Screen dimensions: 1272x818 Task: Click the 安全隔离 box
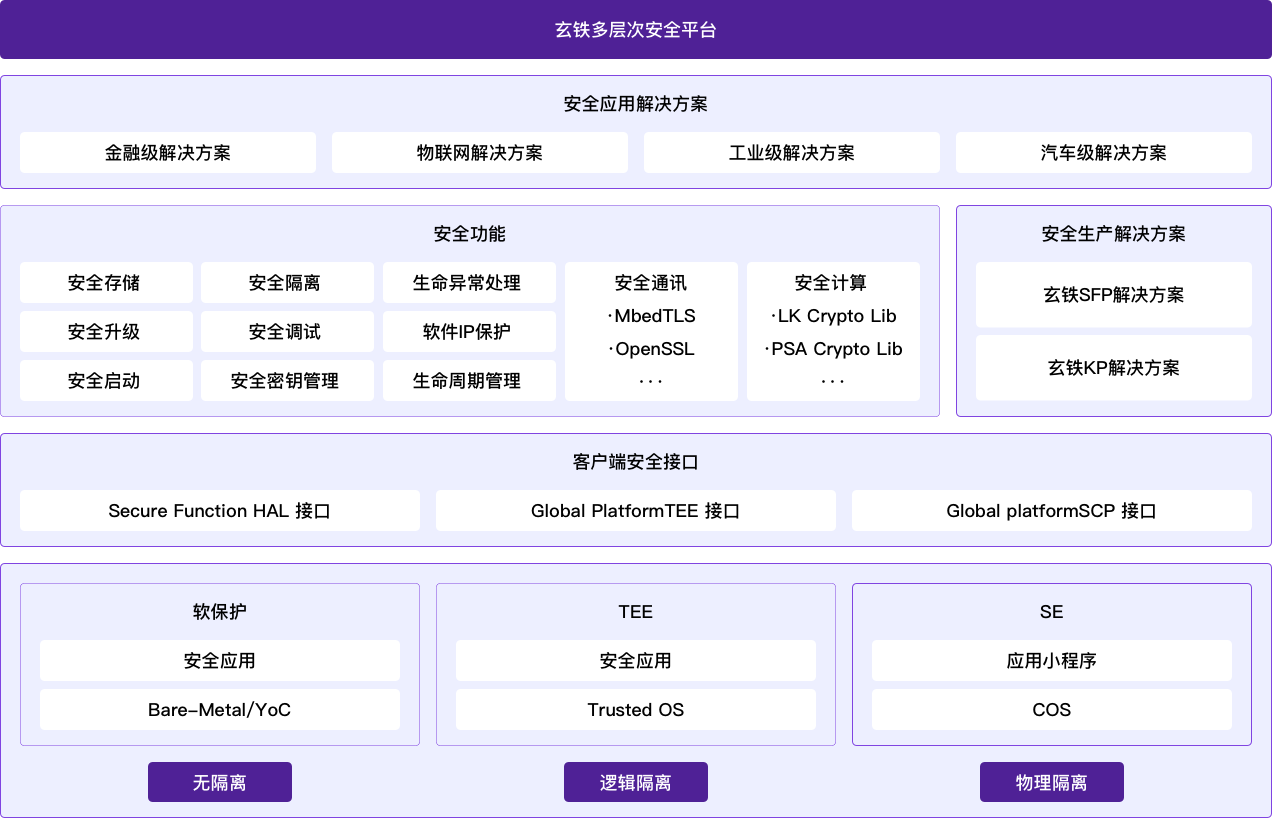(x=287, y=283)
